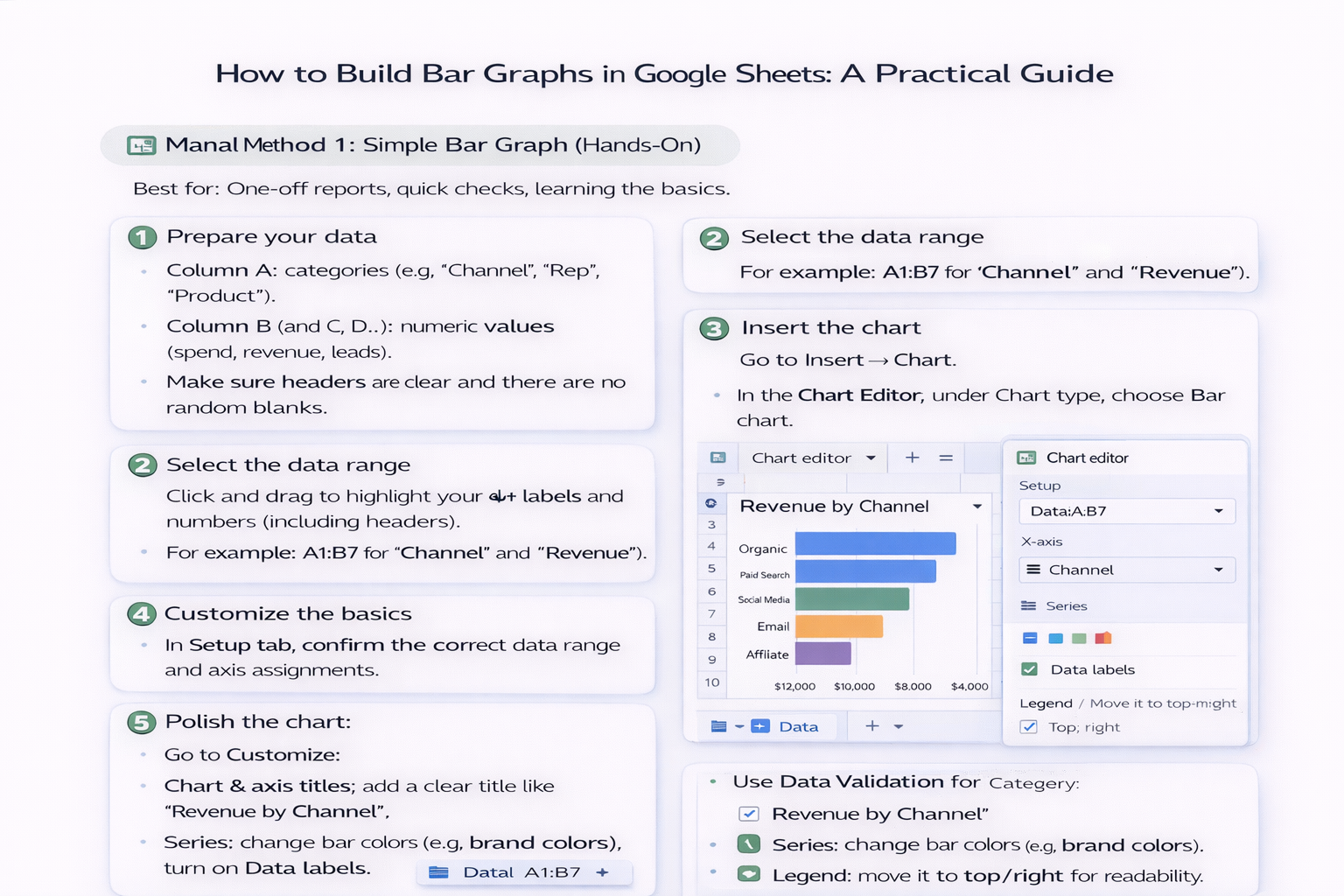Click round icon left of Revenue by Channel title
This screenshot has width=1344, height=896.
[x=711, y=503]
